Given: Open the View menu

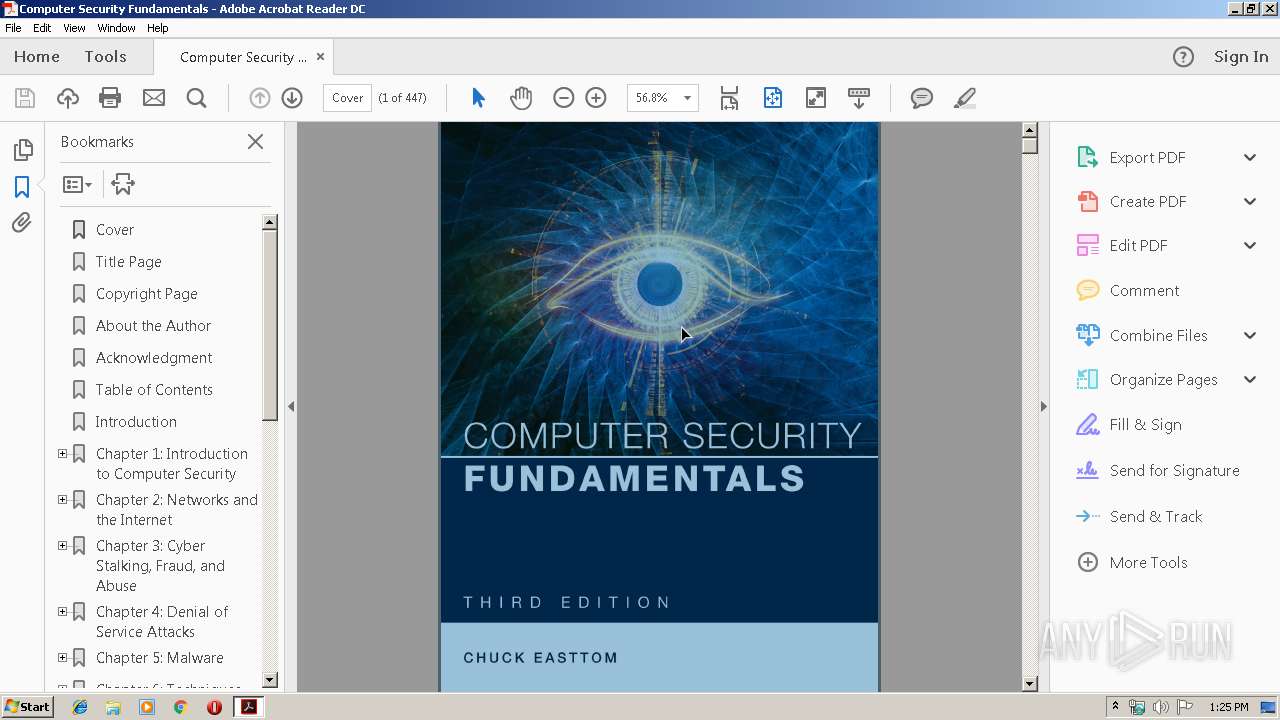Looking at the screenshot, I should tap(74, 28).
